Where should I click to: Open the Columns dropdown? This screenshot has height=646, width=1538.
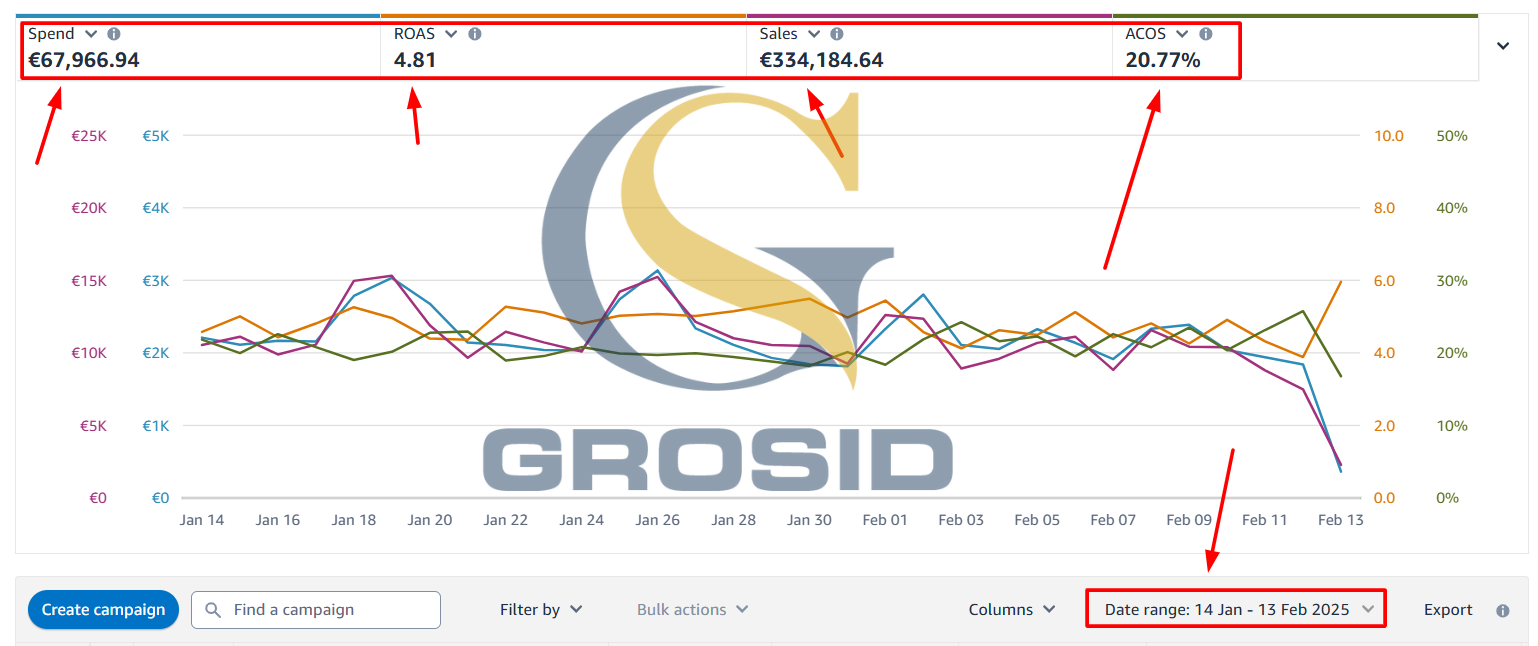(x=1012, y=610)
